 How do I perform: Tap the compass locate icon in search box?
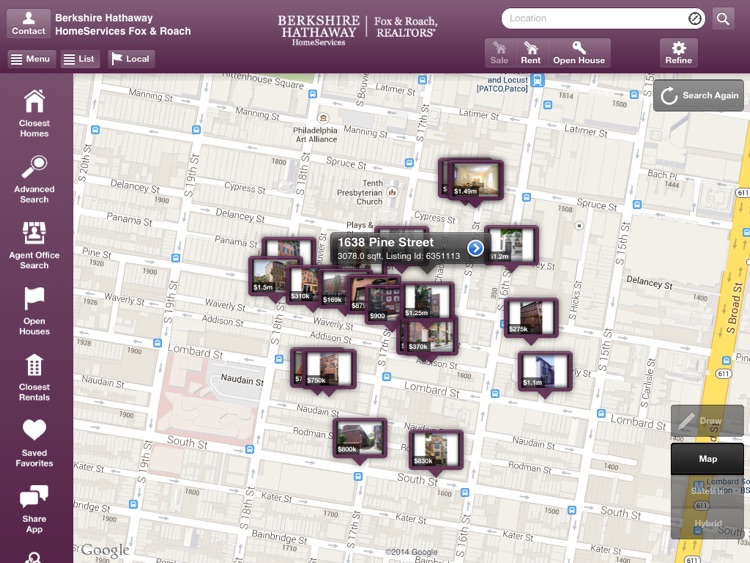tap(695, 18)
